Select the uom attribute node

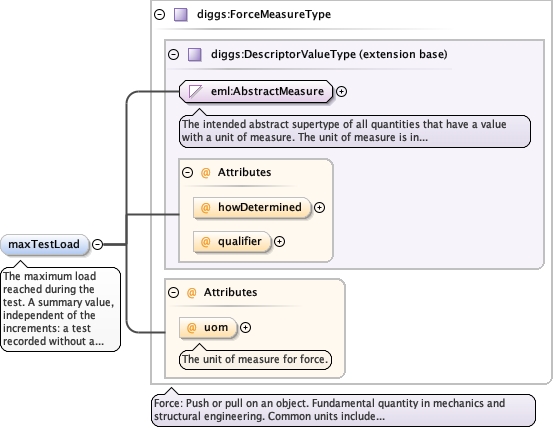(208, 328)
